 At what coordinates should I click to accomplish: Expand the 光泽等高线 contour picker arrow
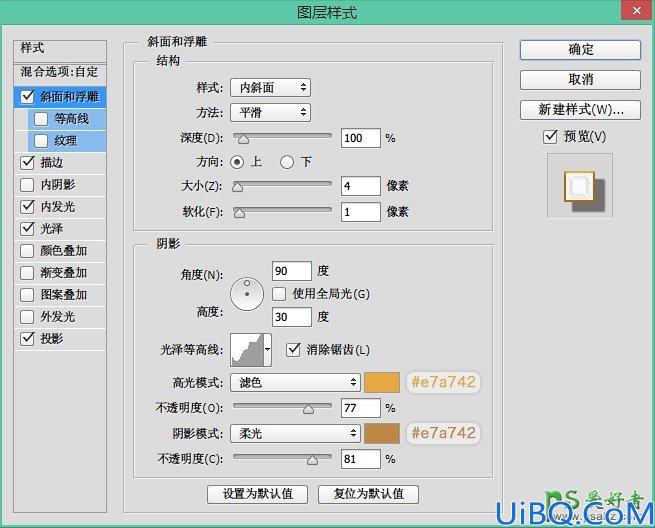tap(267, 350)
